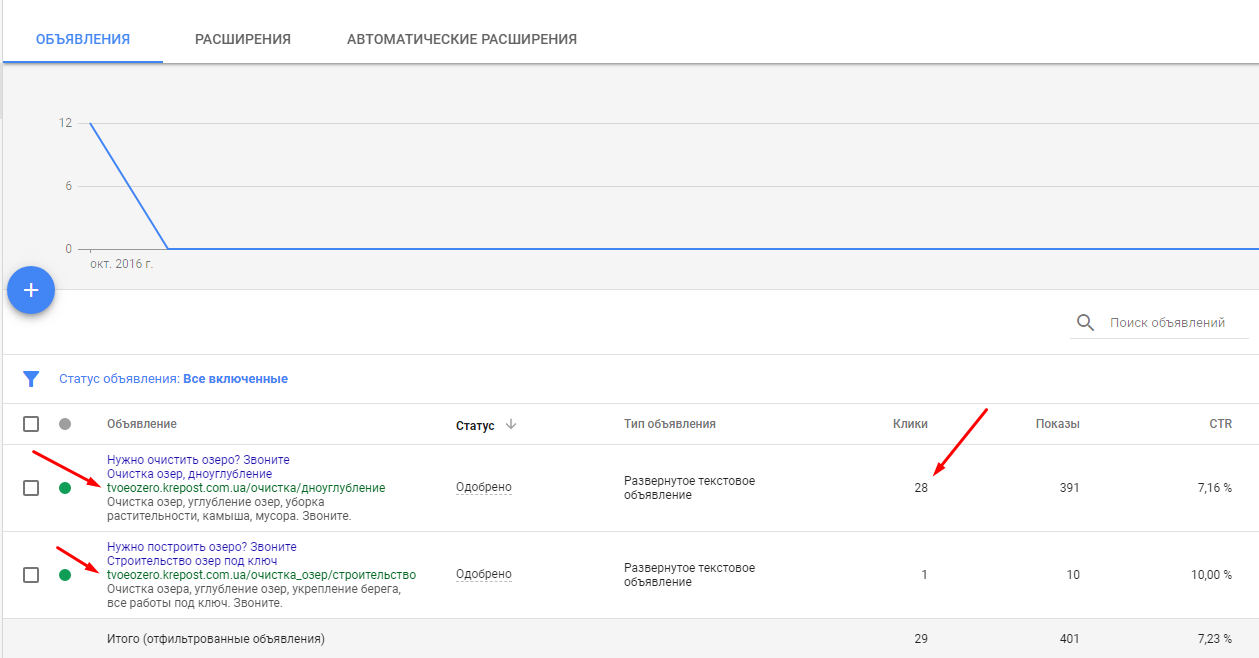Click total clicks value 29
This screenshot has height=658, width=1259.
point(921,638)
